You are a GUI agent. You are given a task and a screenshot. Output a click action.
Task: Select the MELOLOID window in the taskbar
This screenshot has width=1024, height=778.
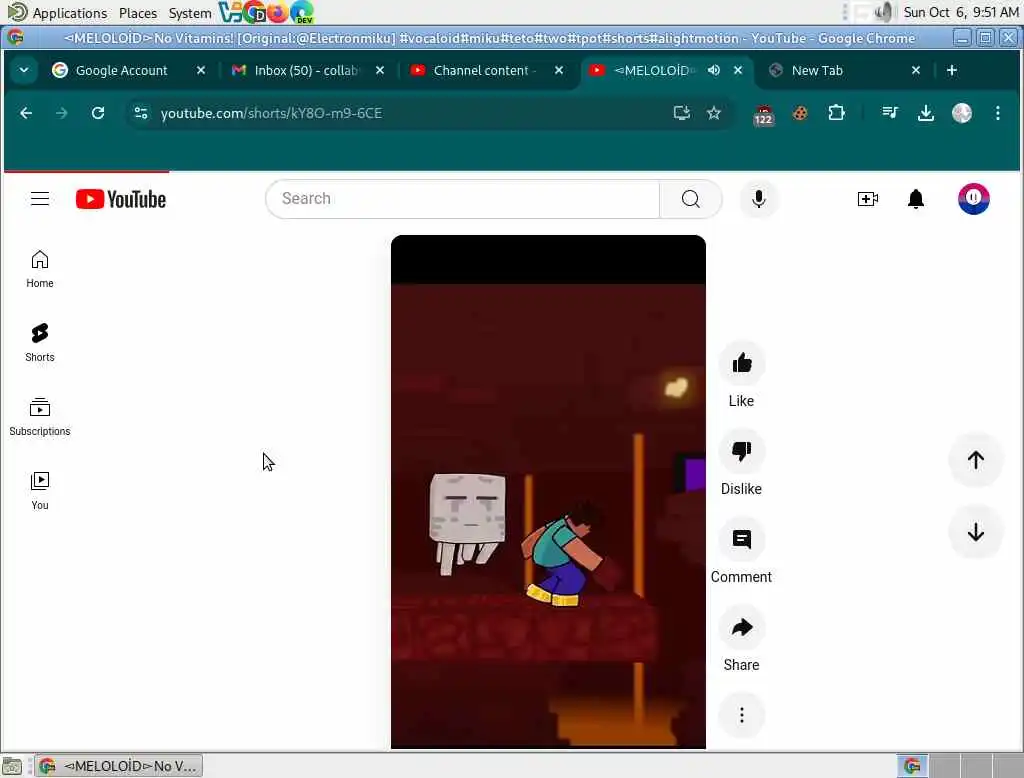(x=118, y=766)
